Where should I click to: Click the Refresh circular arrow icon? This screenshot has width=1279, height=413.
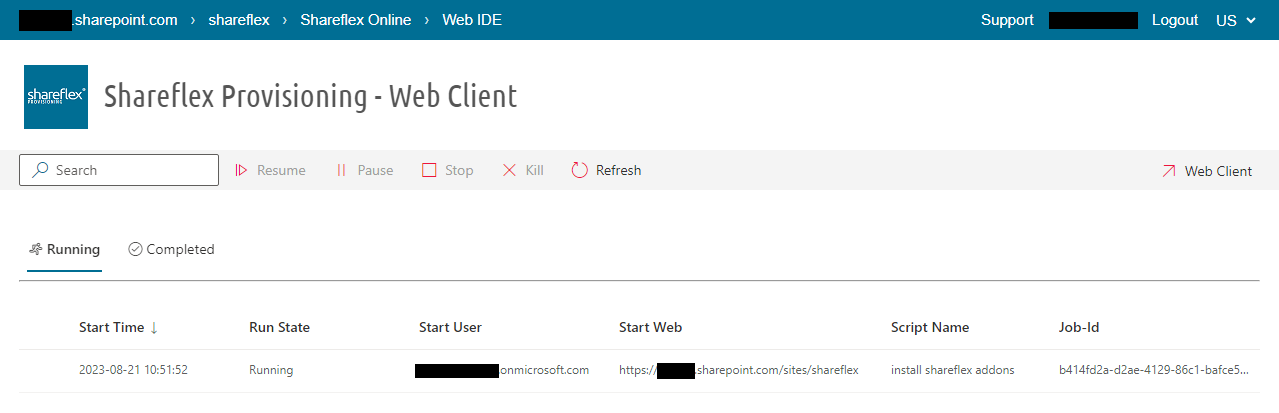point(579,170)
